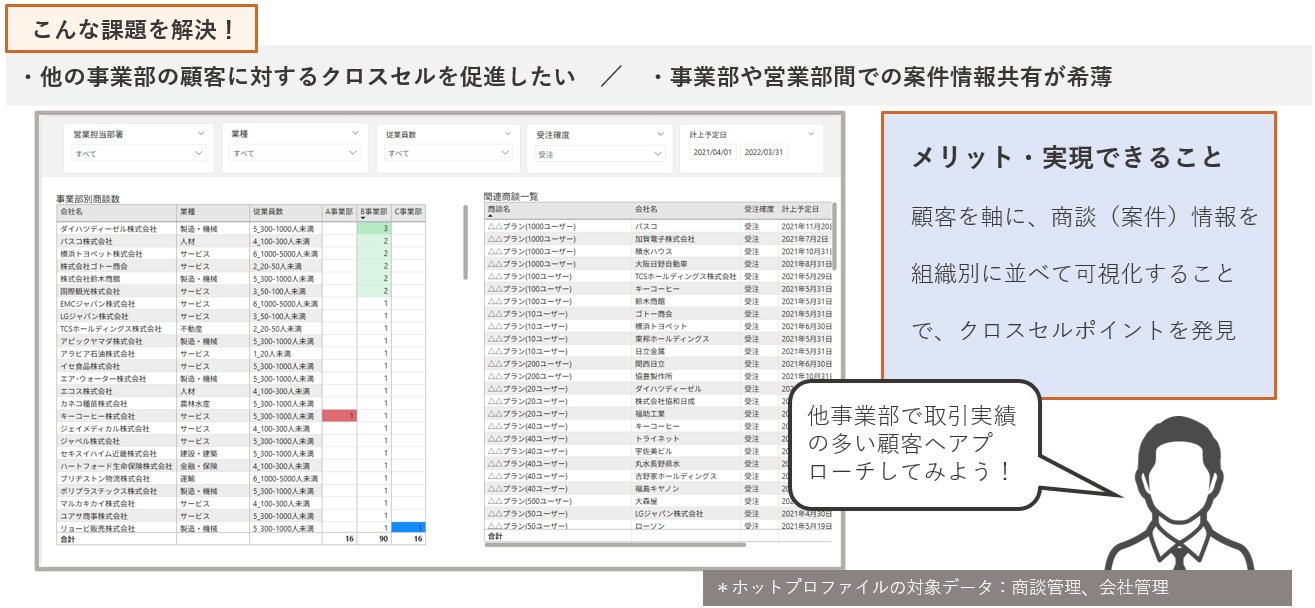Collapse the 営業担当部署 filter header chevron
This screenshot has height=608, width=1315.
click(201, 133)
